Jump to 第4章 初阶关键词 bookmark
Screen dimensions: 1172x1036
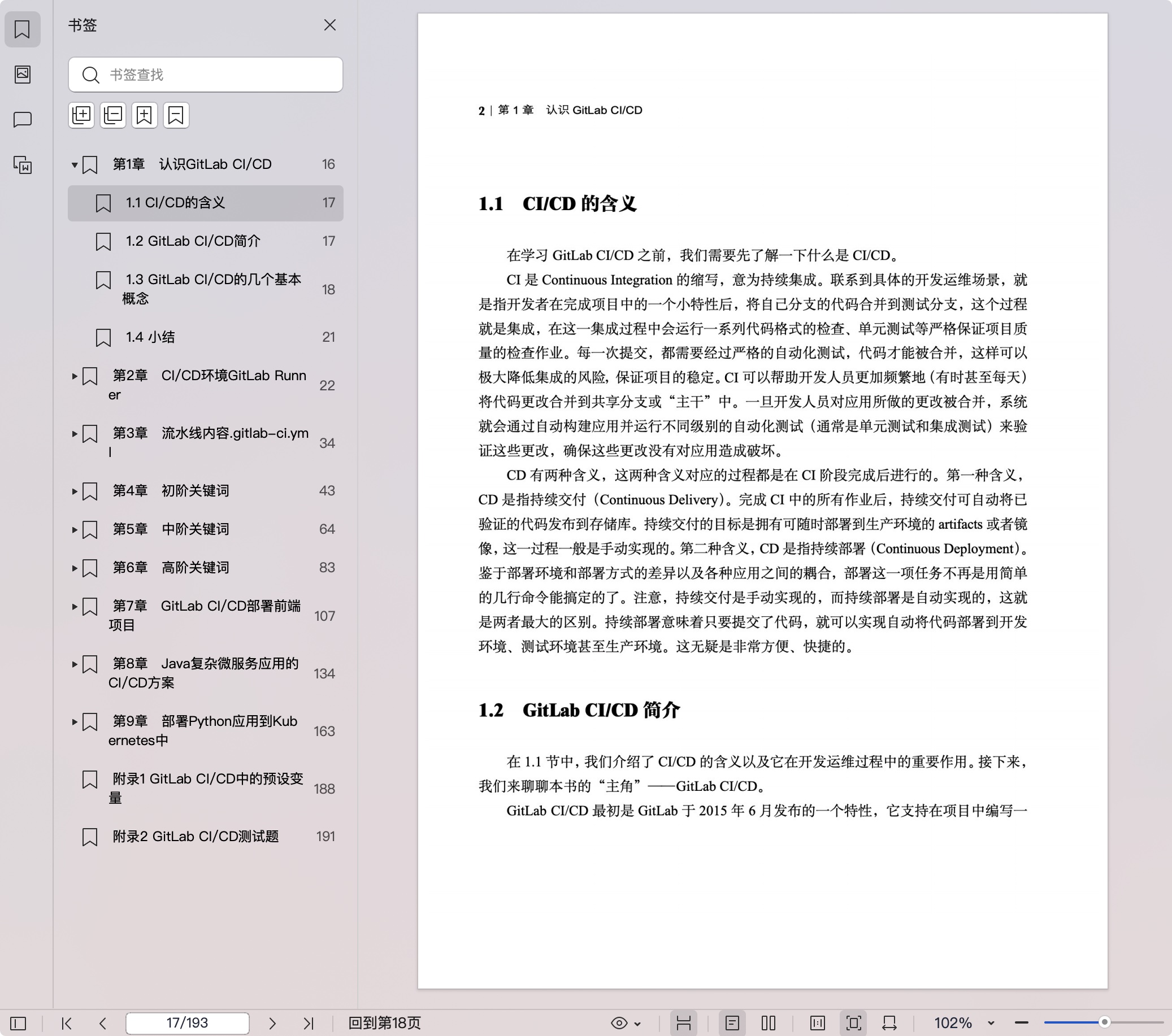205,491
